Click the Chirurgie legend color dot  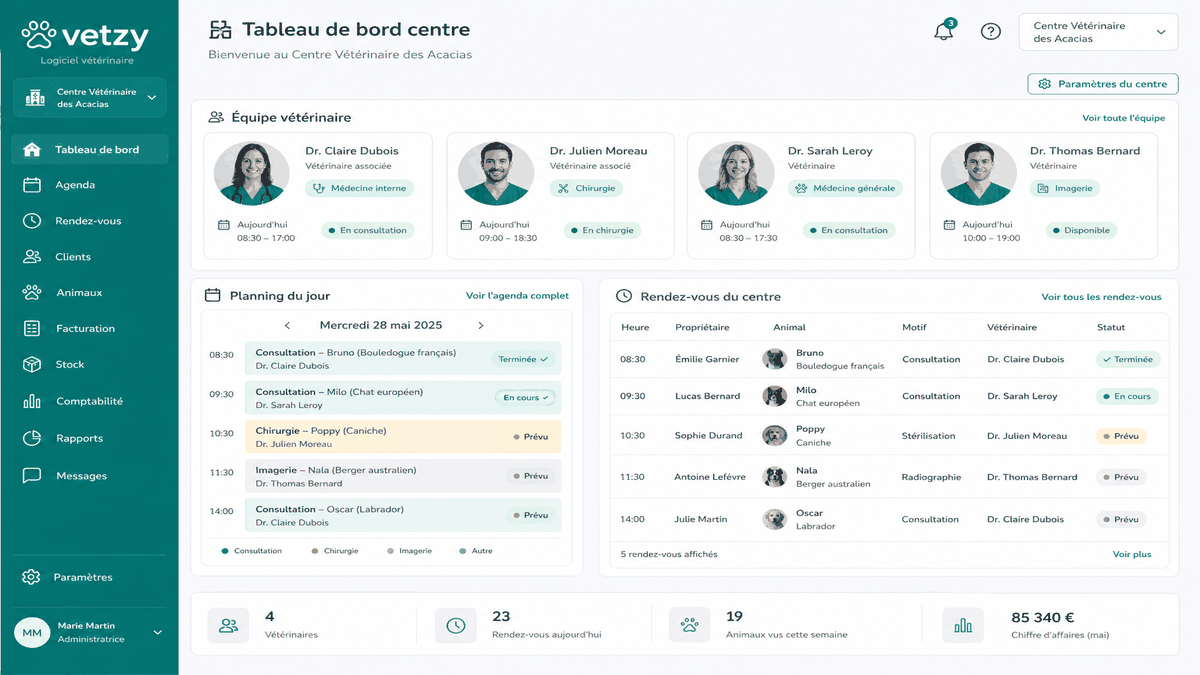315,551
